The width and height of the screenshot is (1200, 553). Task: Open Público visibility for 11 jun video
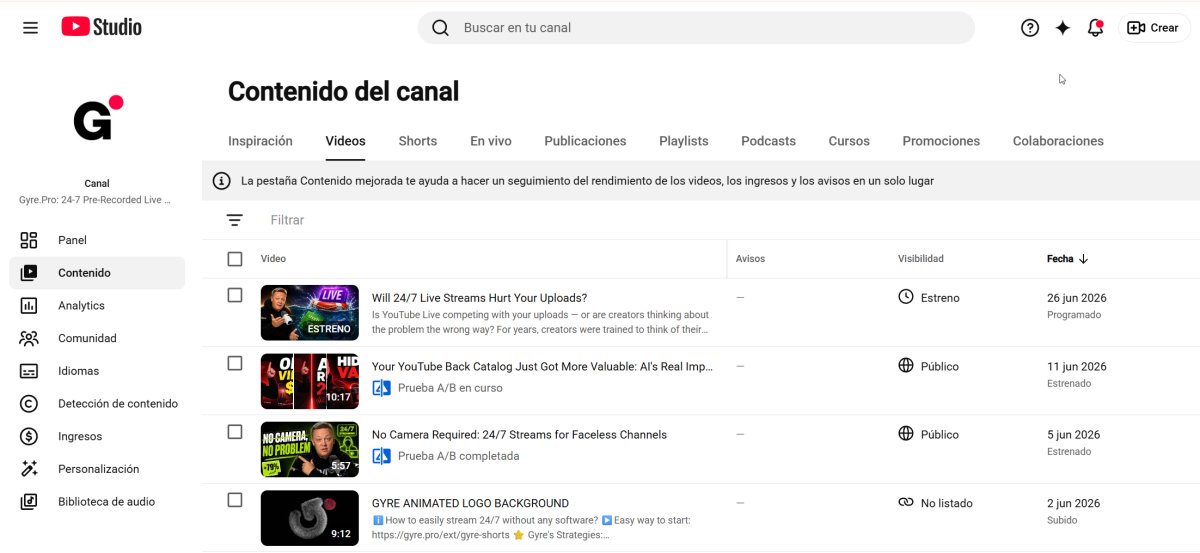coord(940,366)
